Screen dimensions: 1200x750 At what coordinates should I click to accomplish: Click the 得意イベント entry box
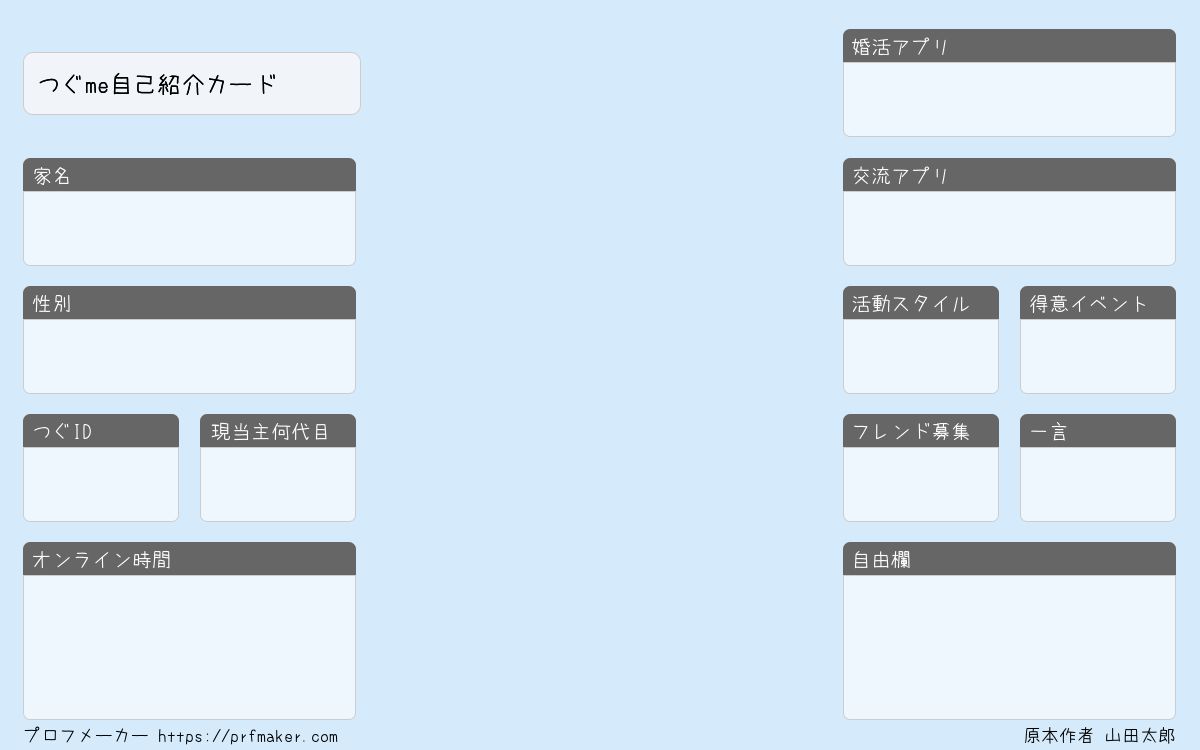point(1098,356)
